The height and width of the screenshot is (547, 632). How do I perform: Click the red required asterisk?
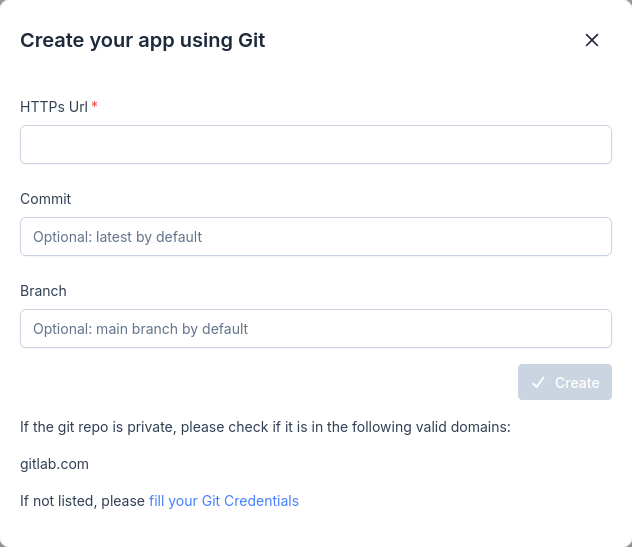point(95,107)
